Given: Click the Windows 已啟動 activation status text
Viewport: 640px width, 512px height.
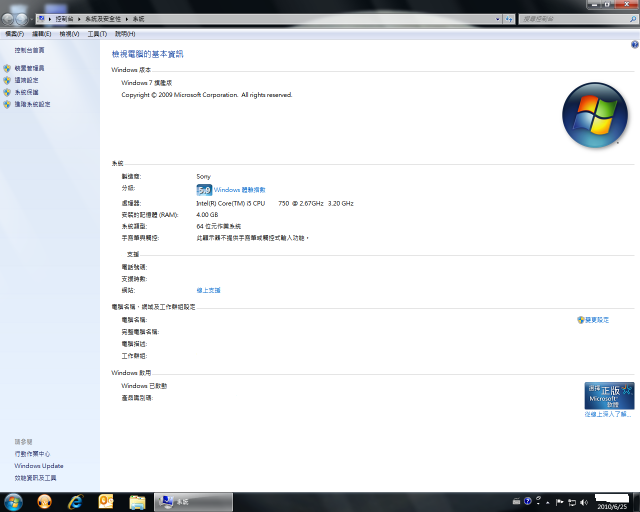Looking at the screenshot, I should pos(144,386).
